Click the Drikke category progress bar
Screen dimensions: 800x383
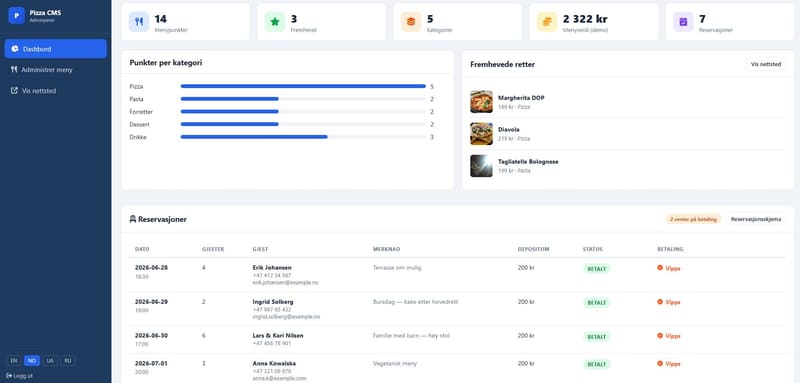[x=303, y=137]
